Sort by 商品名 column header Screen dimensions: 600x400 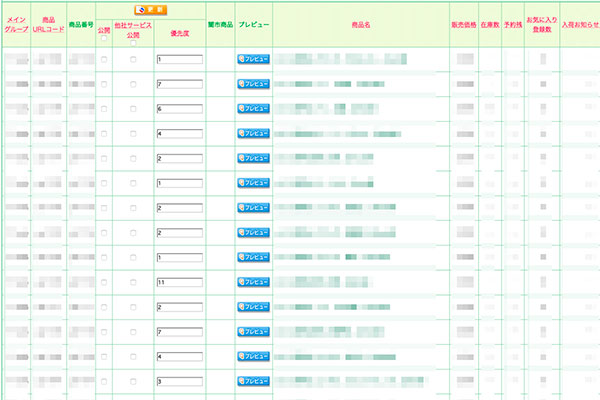point(360,25)
